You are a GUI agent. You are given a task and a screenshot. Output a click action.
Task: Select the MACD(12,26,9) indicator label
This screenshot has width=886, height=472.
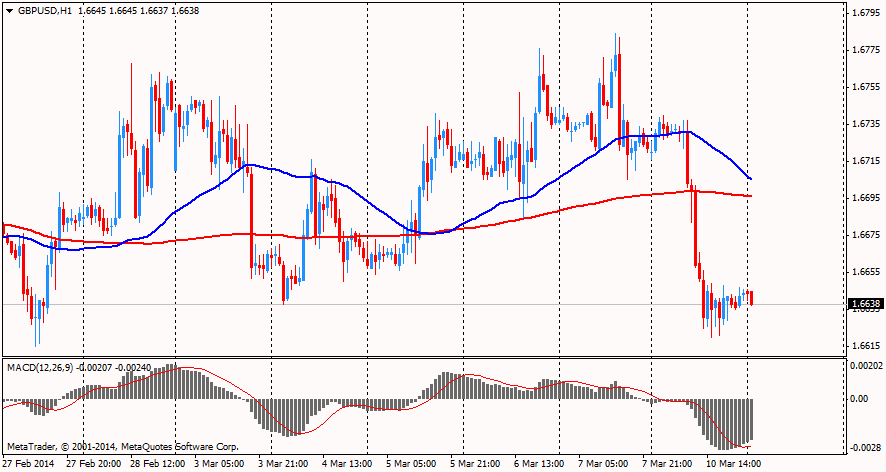point(40,367)
